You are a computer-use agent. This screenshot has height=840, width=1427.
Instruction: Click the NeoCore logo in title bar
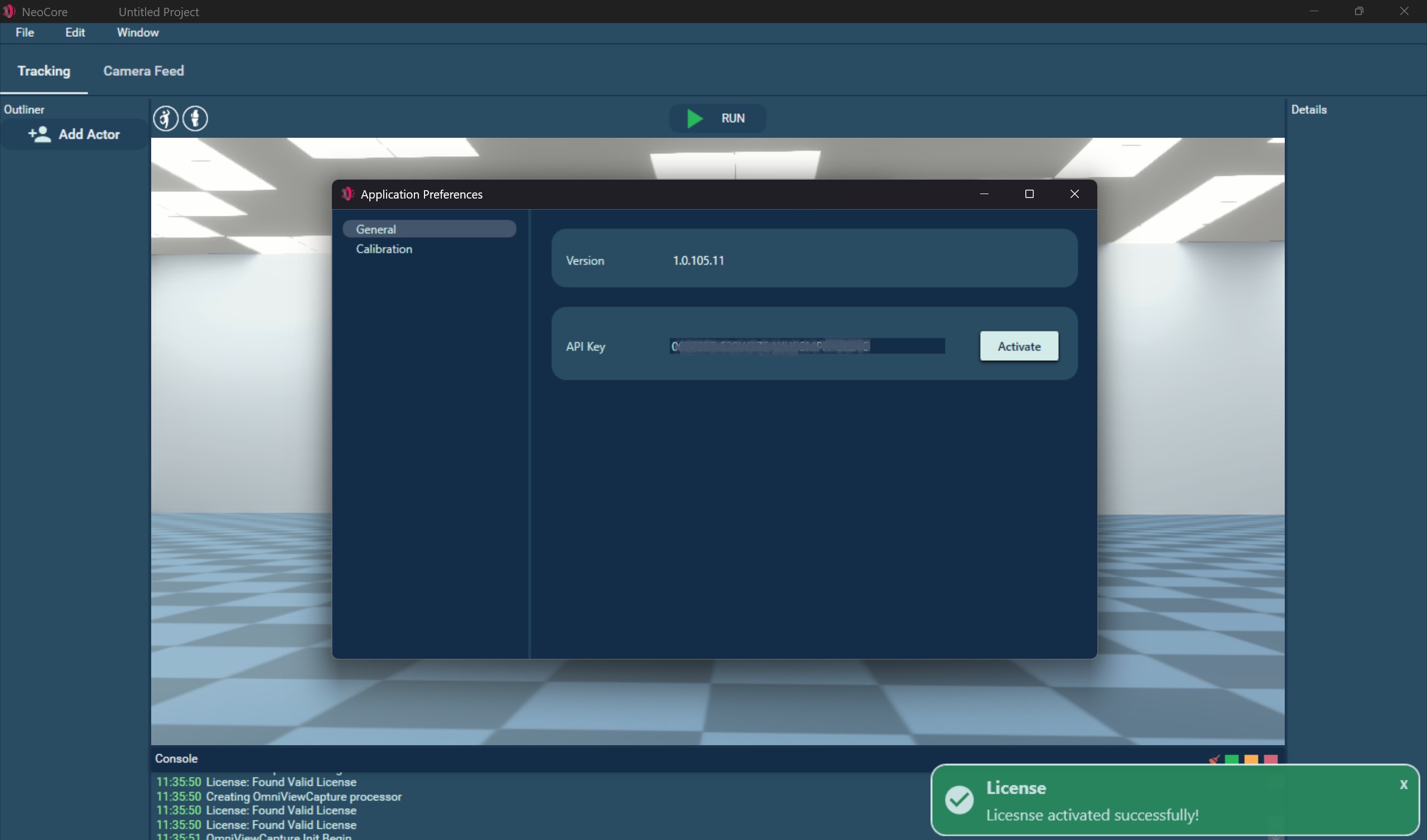point(8,11)
